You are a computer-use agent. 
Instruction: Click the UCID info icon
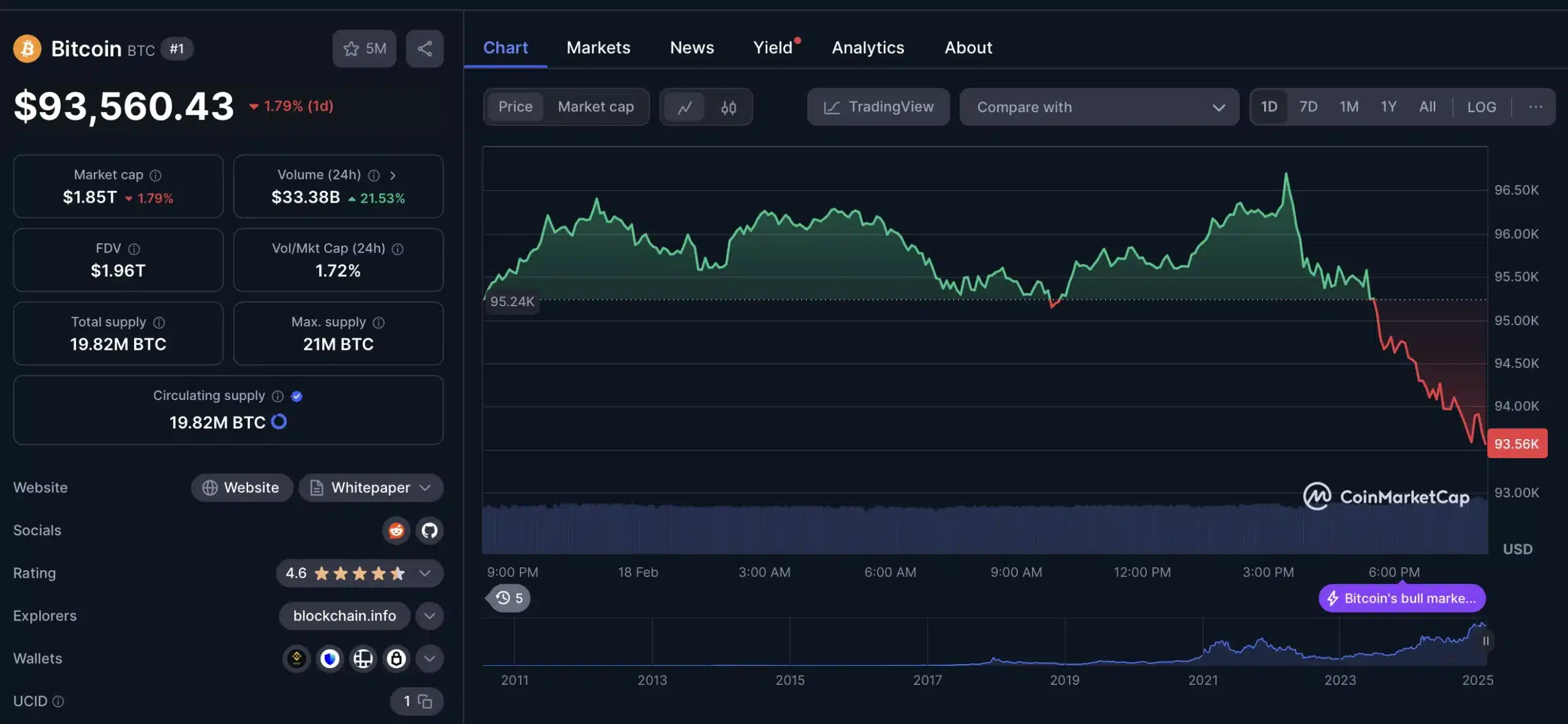(x=58, y=701)
